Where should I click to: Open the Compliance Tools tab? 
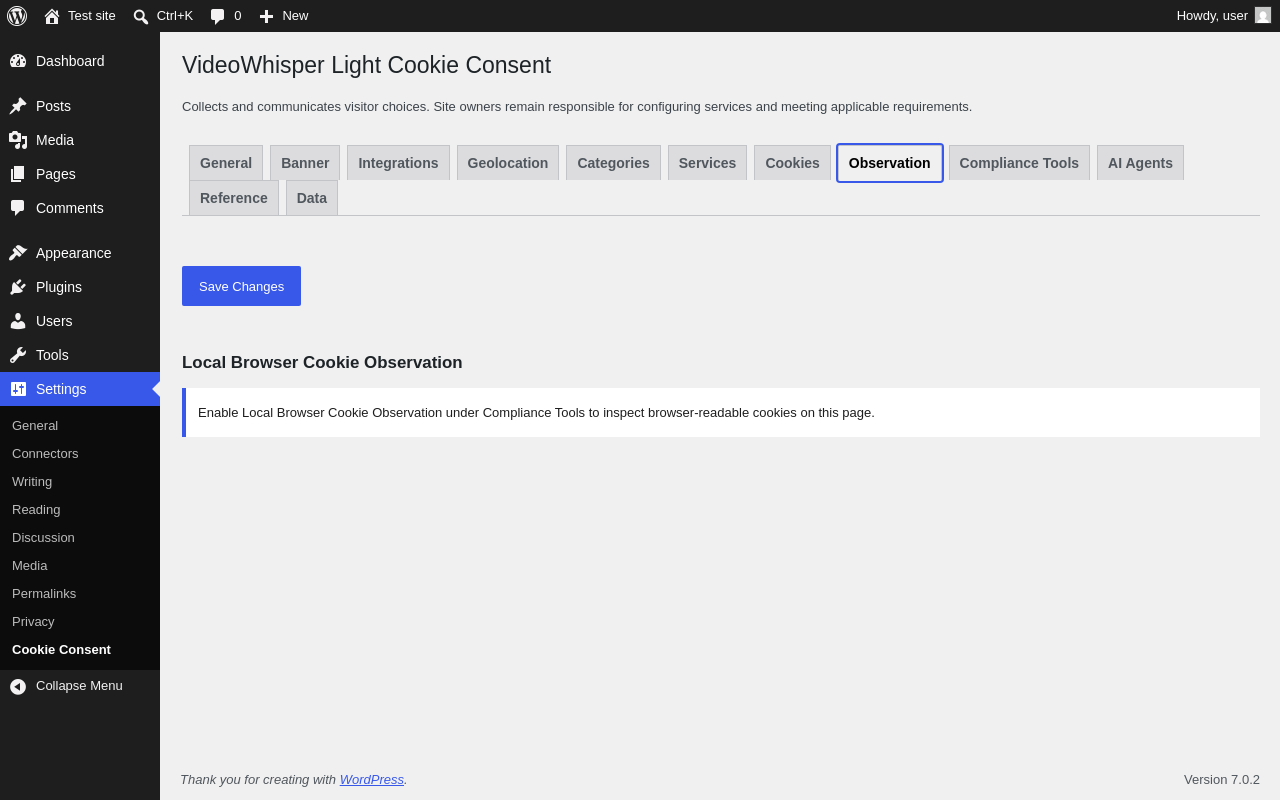coord(1019,163)
